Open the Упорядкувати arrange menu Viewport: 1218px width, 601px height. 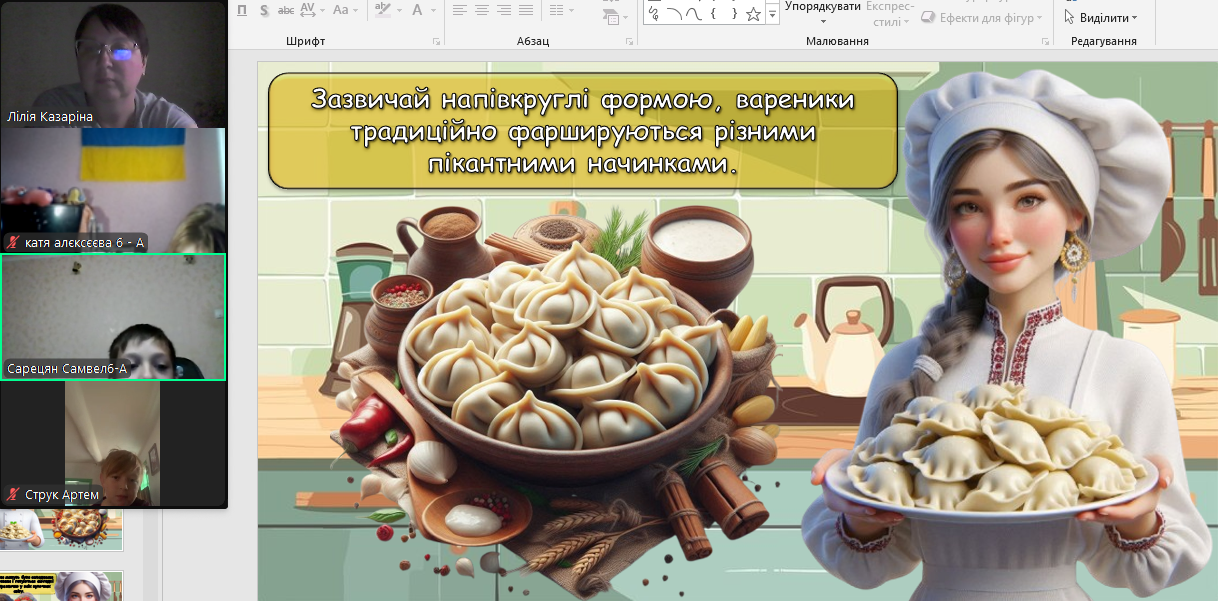[823, 12]
